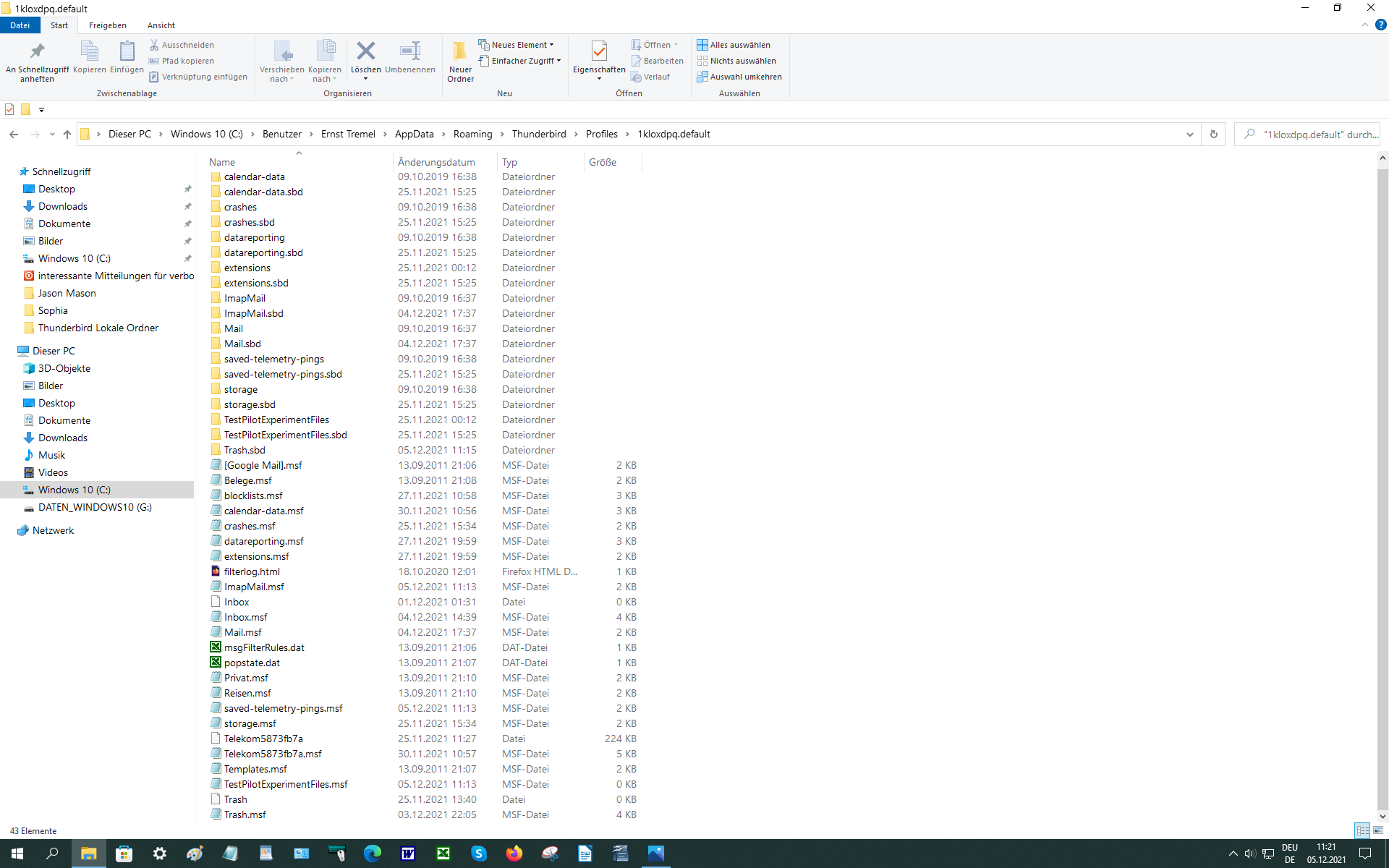The height and width of the screenshot is (868, 1389).
Task: Click Profiles in the breadcrumb path
Action: (601, 135)
